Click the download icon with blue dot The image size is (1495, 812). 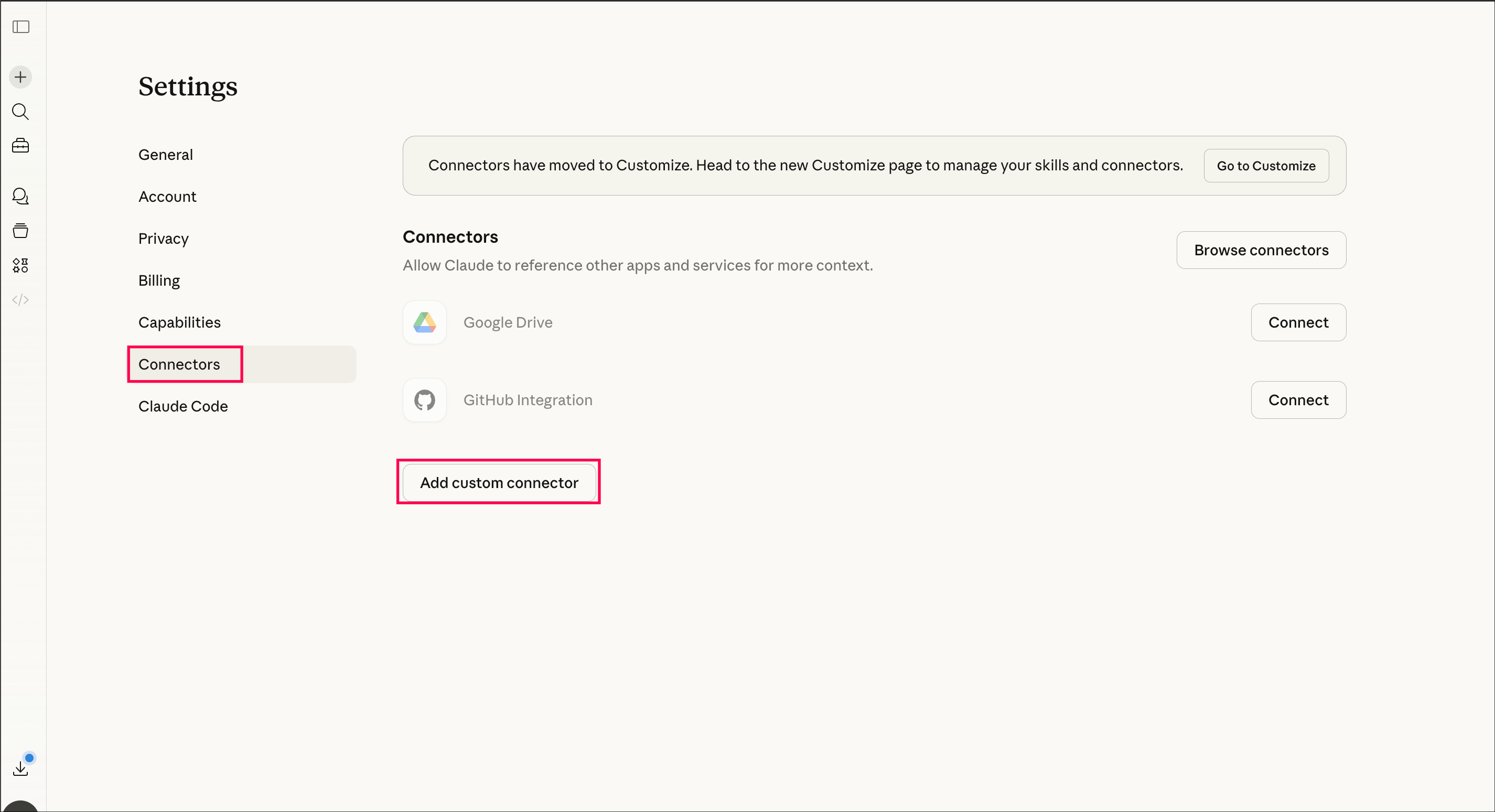pos(20,768)
